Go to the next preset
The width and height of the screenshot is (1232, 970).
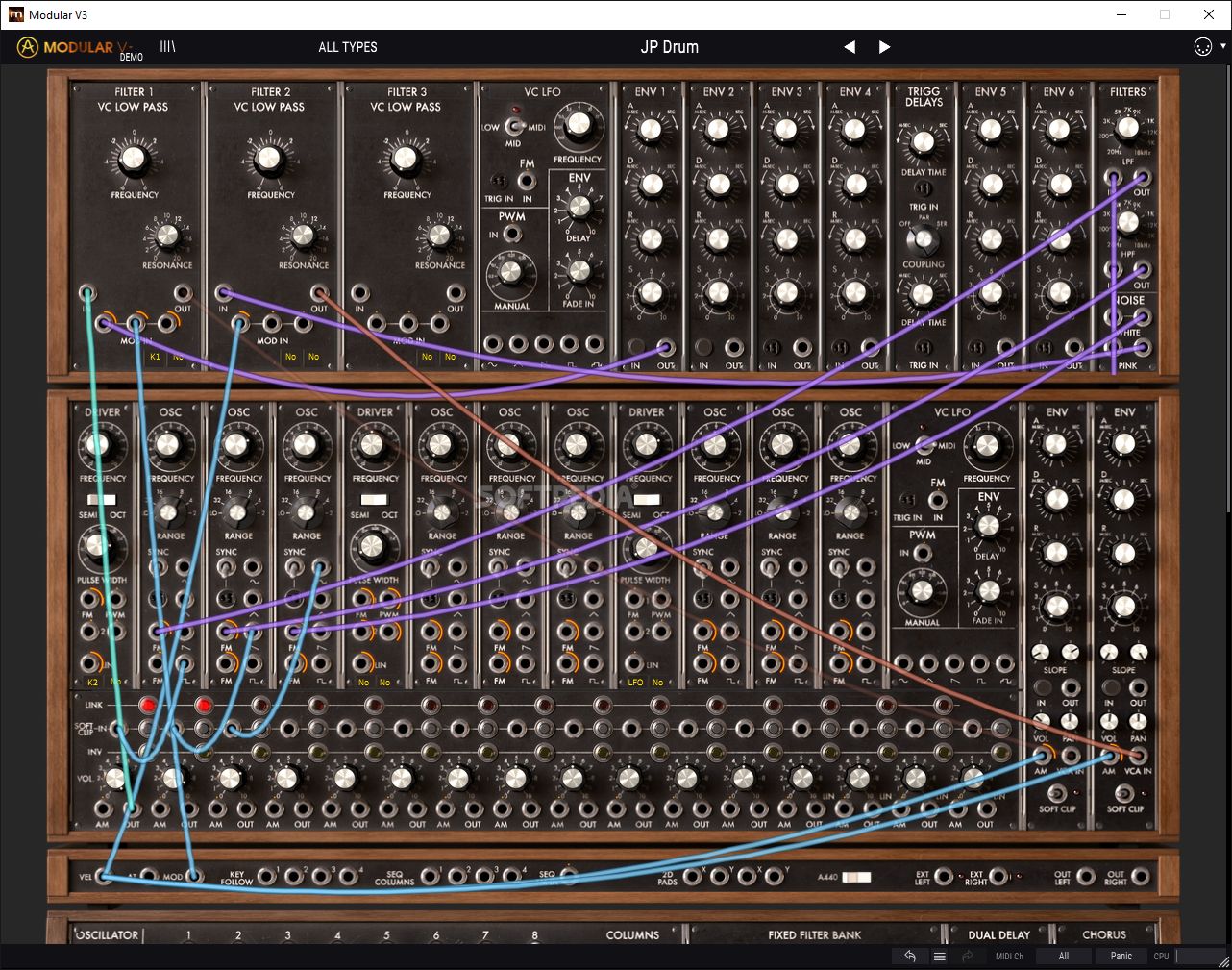885,47
